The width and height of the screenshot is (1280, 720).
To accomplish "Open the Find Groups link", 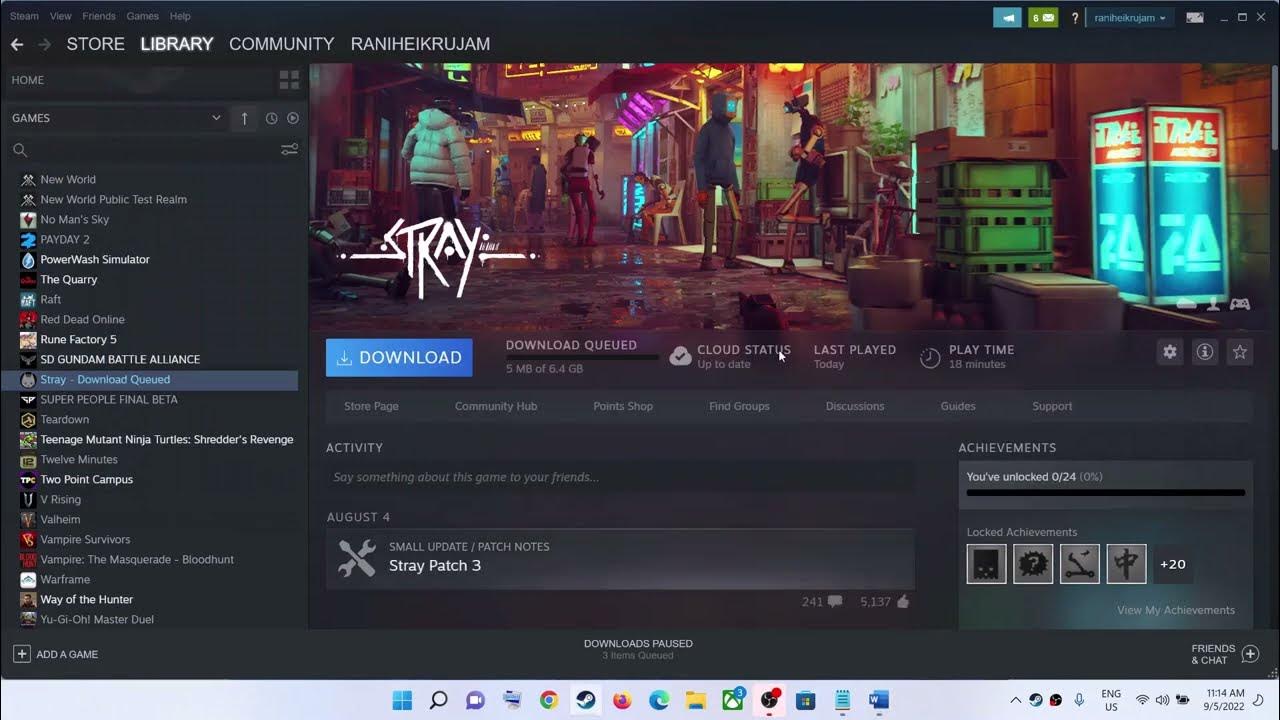I will tap(739, 406).
